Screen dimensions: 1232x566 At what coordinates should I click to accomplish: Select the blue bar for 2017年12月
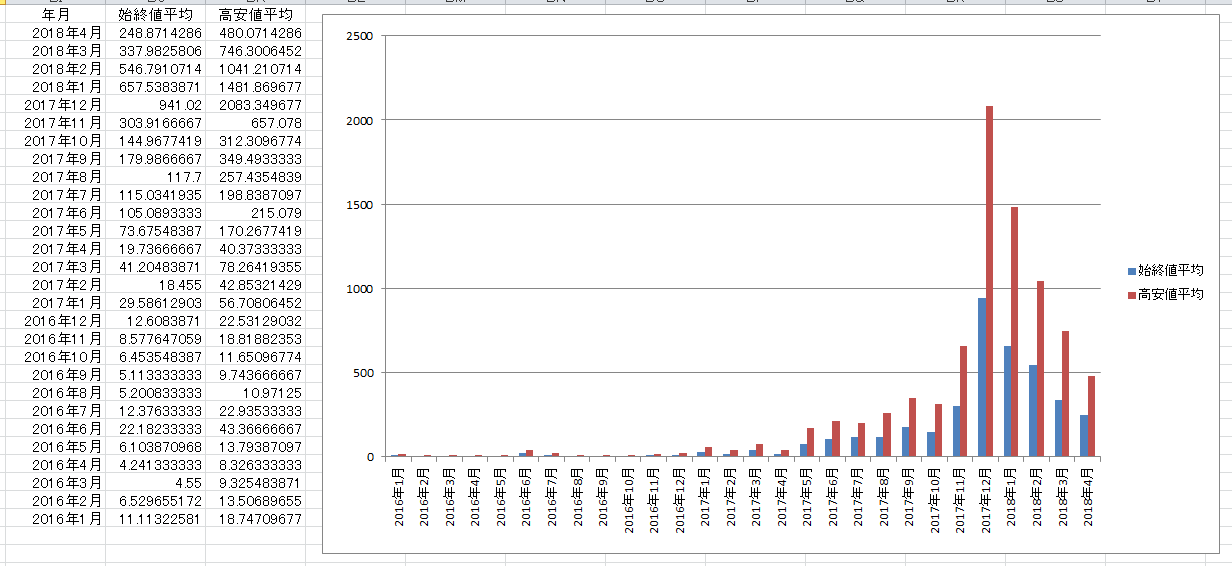point(981,377)
